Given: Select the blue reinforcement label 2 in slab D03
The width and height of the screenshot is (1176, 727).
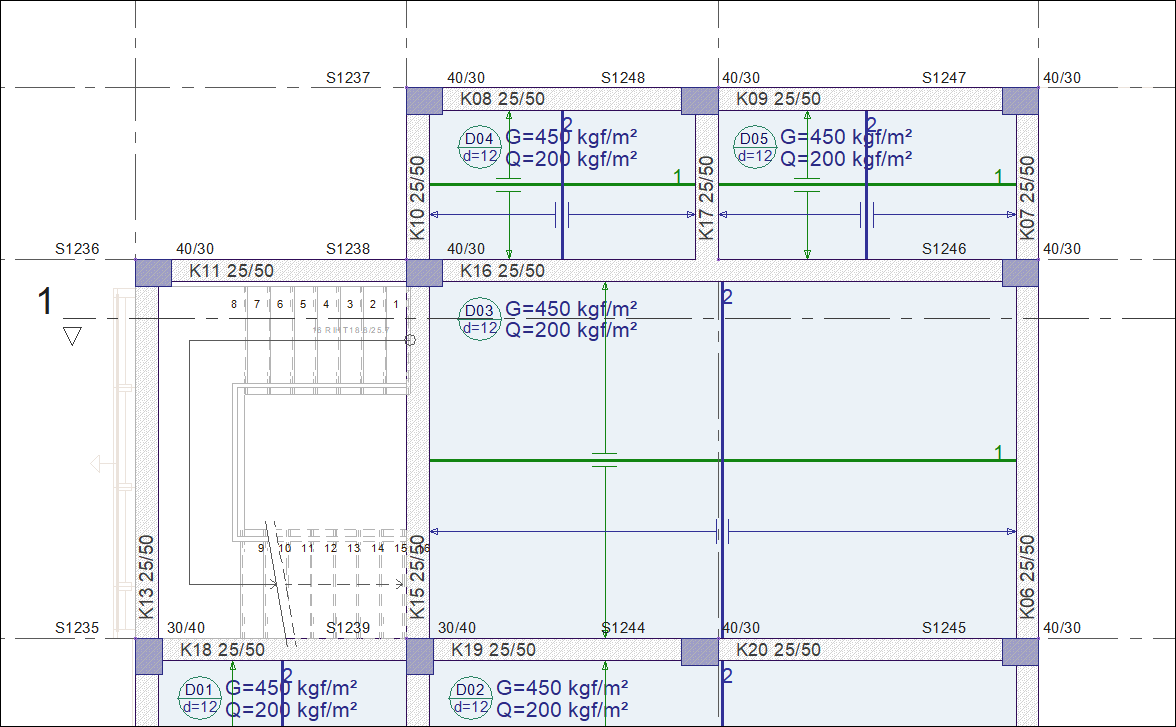Looking at the screenshot, I should pos(728,297).
